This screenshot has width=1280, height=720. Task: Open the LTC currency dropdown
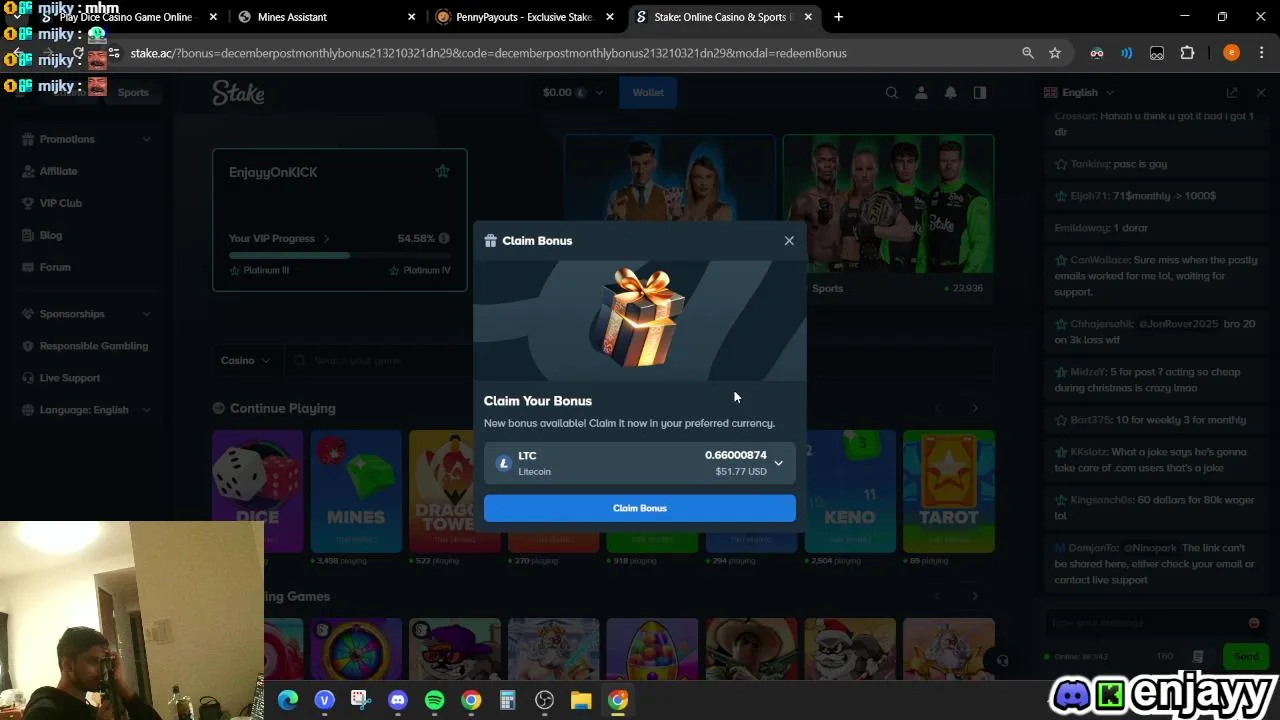click(x=640, y=463)
